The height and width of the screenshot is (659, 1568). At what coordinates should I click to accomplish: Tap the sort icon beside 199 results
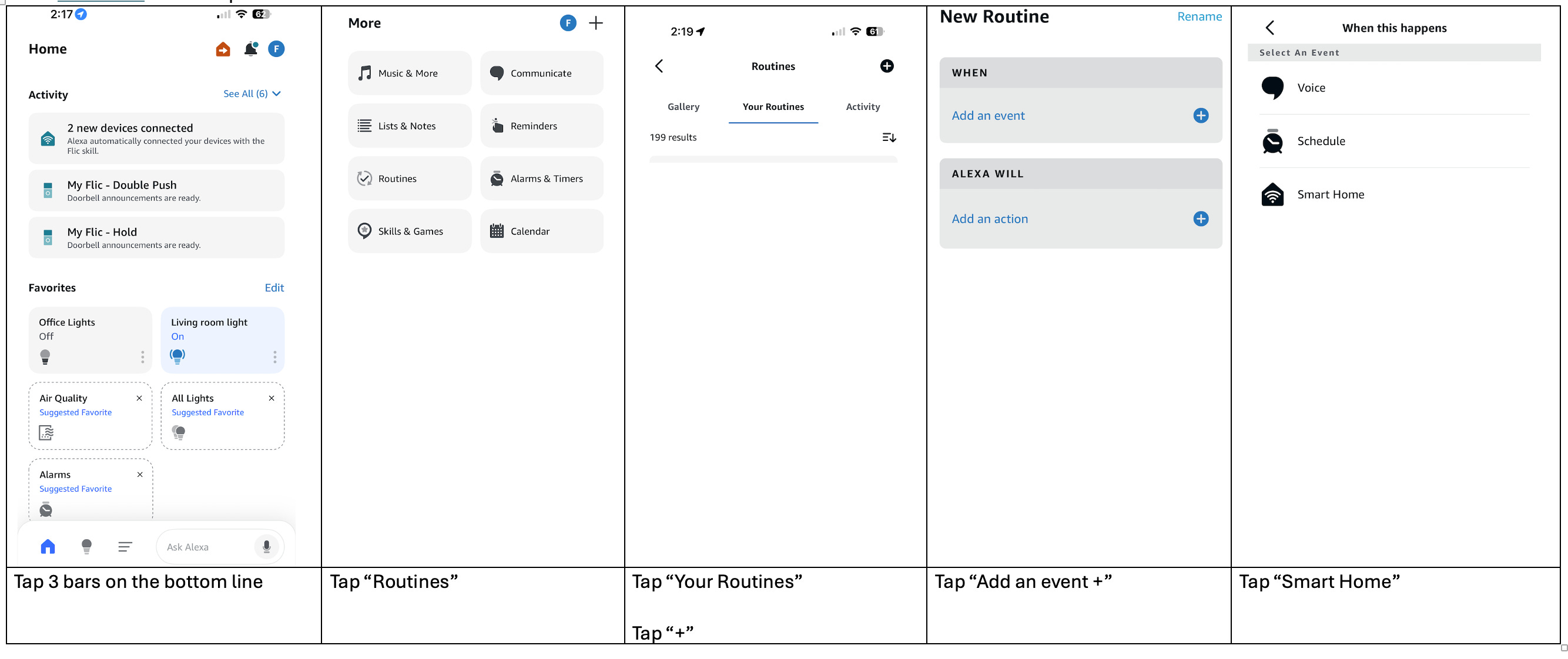tap(888, 137)
